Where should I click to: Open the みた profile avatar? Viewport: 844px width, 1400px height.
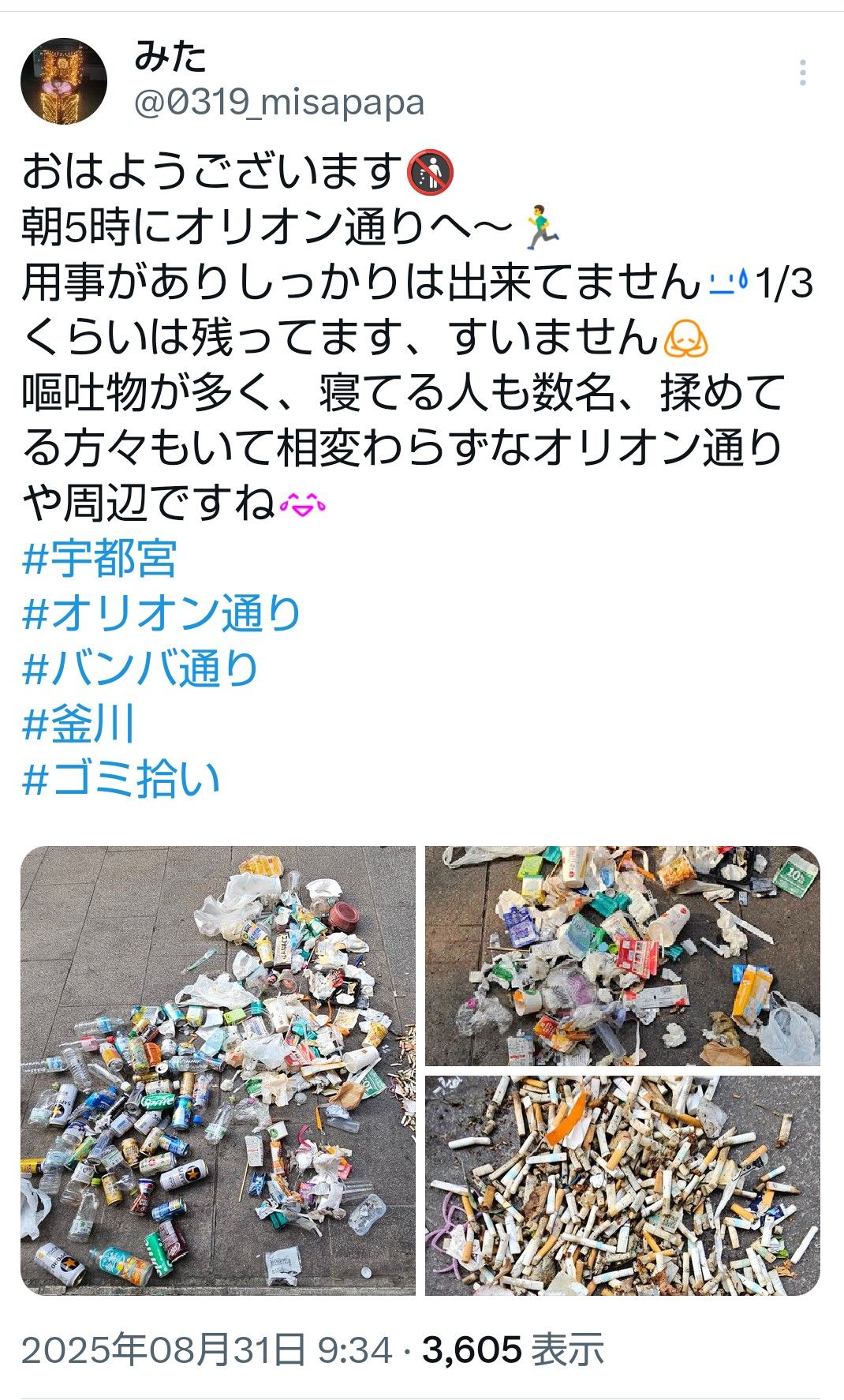(63, 81)
